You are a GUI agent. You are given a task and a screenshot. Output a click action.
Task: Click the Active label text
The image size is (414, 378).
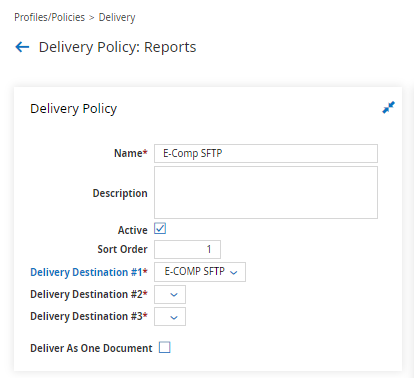pos(132,230)
